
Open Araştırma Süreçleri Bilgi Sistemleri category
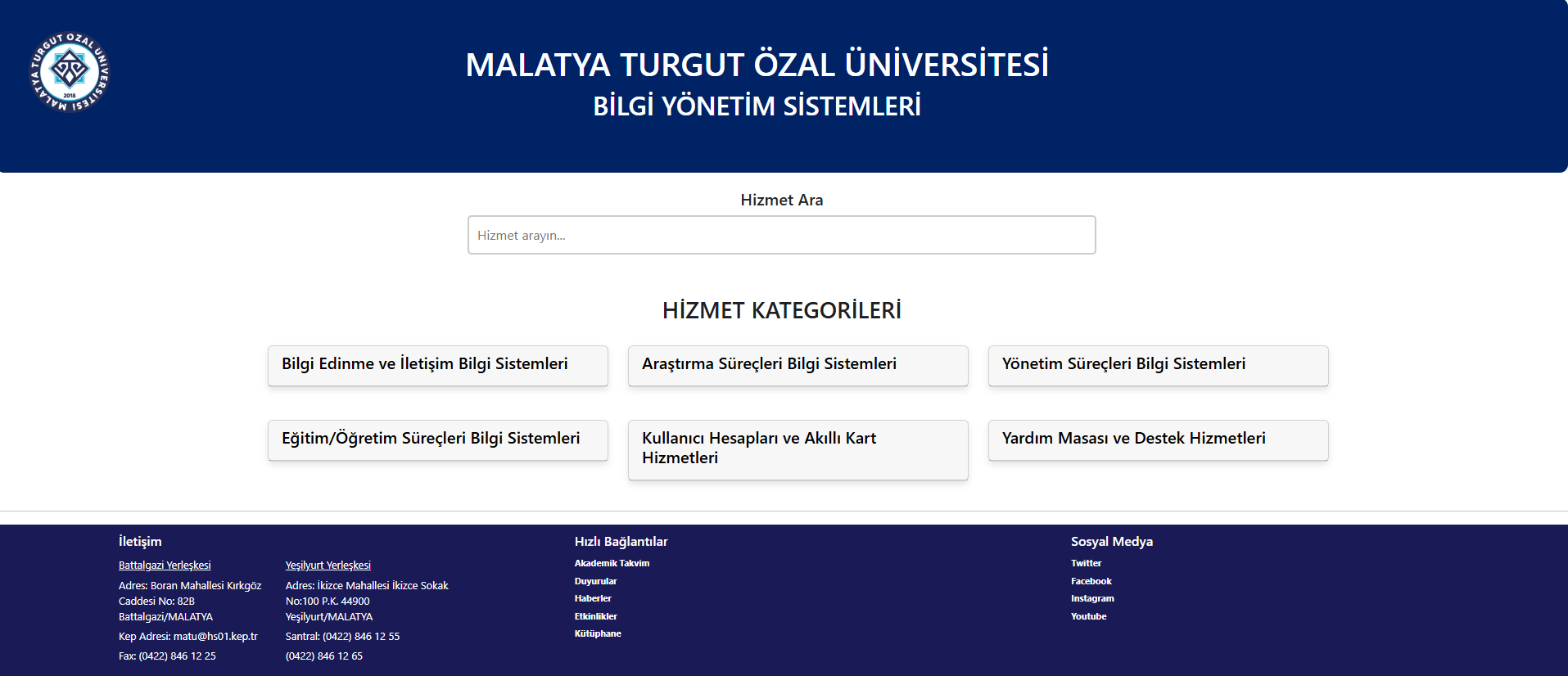pyautogui.click(x=798, y=365)
